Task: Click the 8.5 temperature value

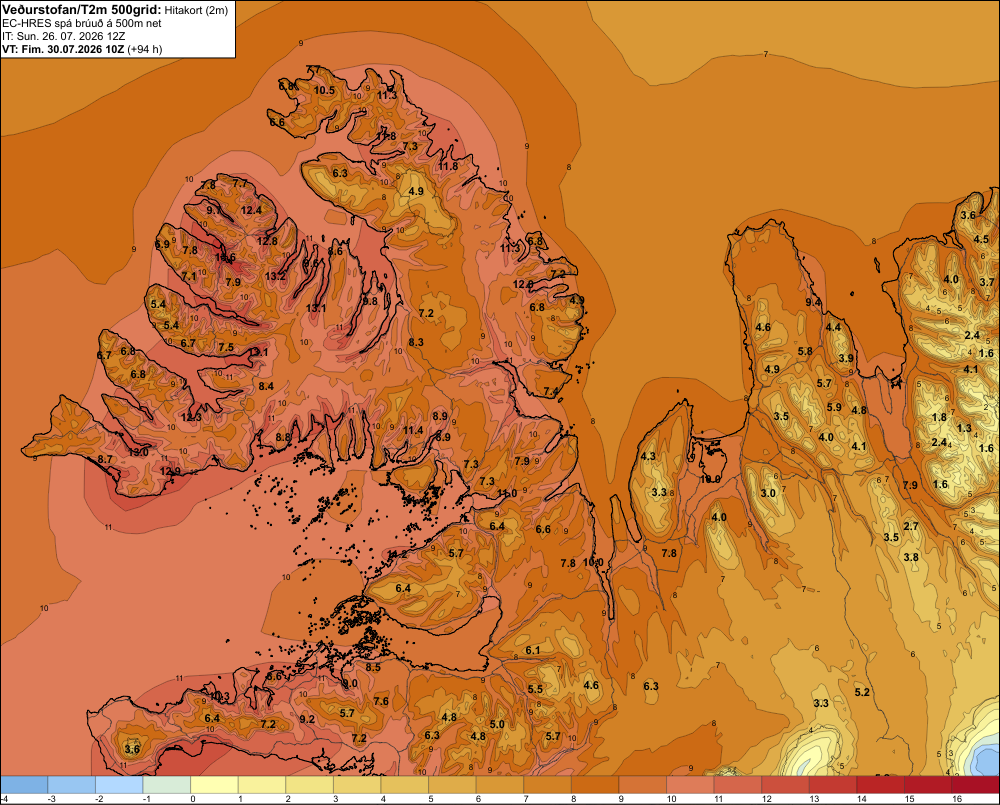Action: pyautogui.click(x=372, y=667)
